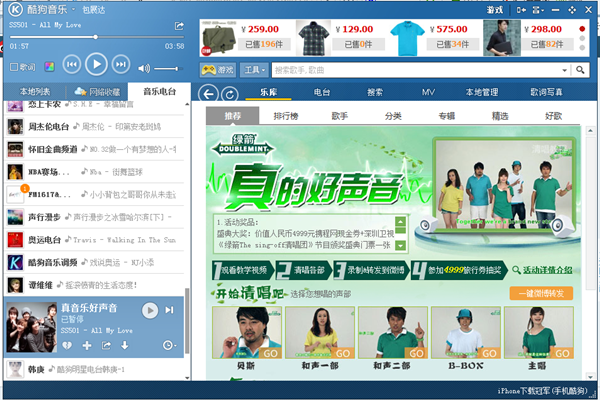The image size is (600, 400).
Task: Select the 歌手 sub-tab
Action: [339, 116]
